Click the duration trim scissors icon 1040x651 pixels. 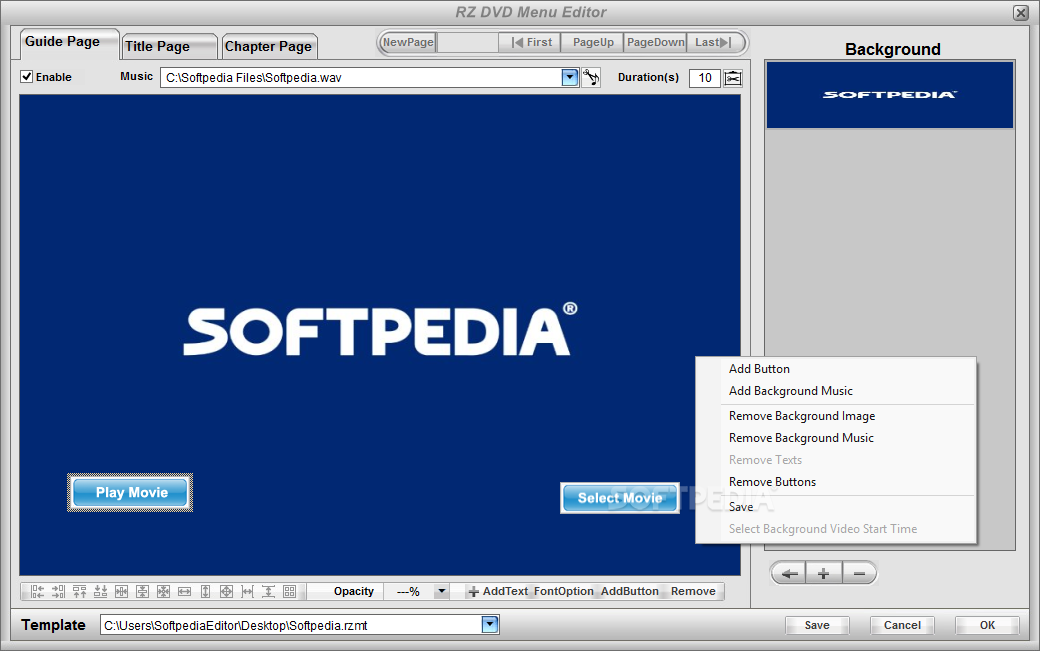(733, 78)
